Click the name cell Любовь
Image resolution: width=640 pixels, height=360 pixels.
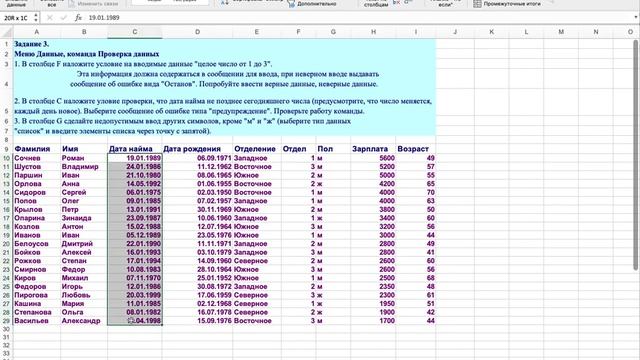[x=84, y=295]
